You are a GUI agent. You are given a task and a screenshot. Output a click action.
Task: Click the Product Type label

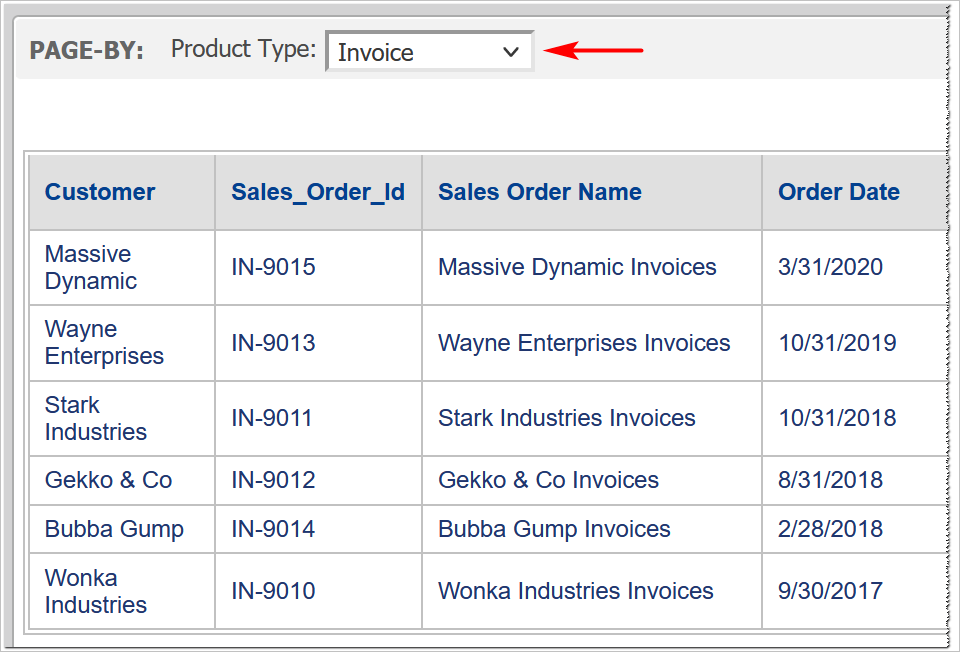click(x=243, y=49)
